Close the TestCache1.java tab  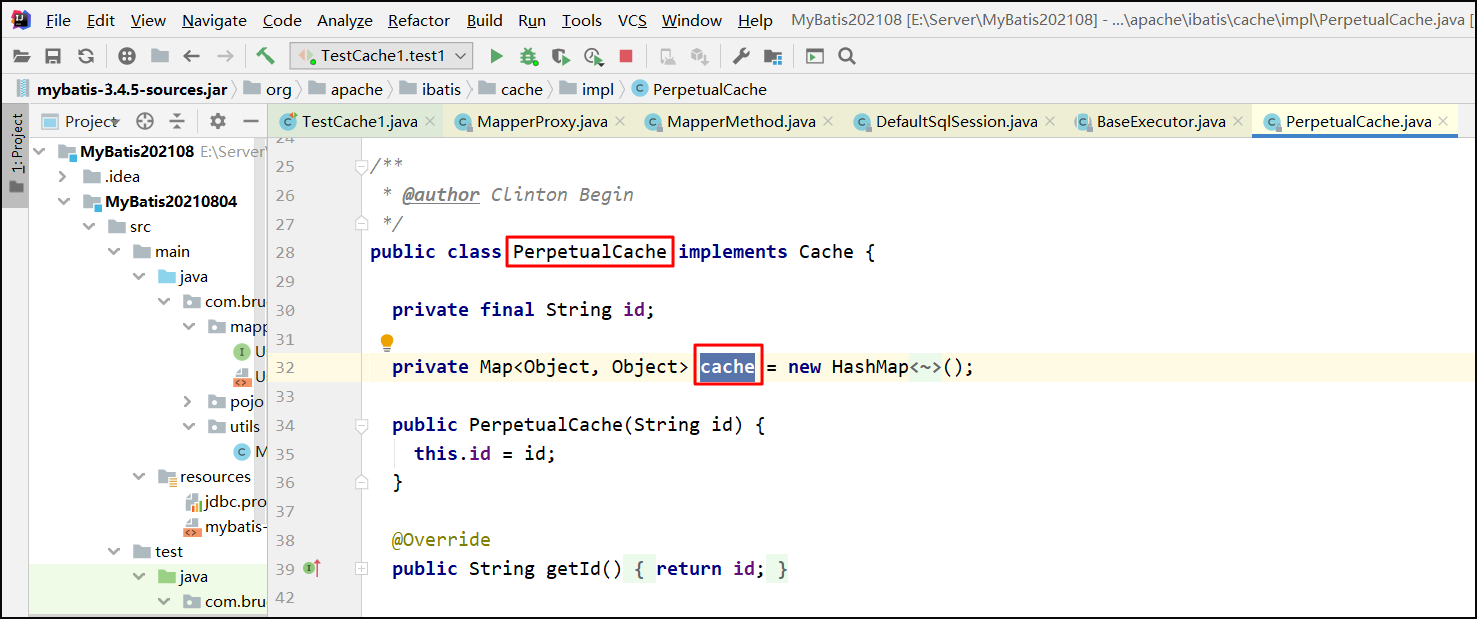click(x=430, y=121)
